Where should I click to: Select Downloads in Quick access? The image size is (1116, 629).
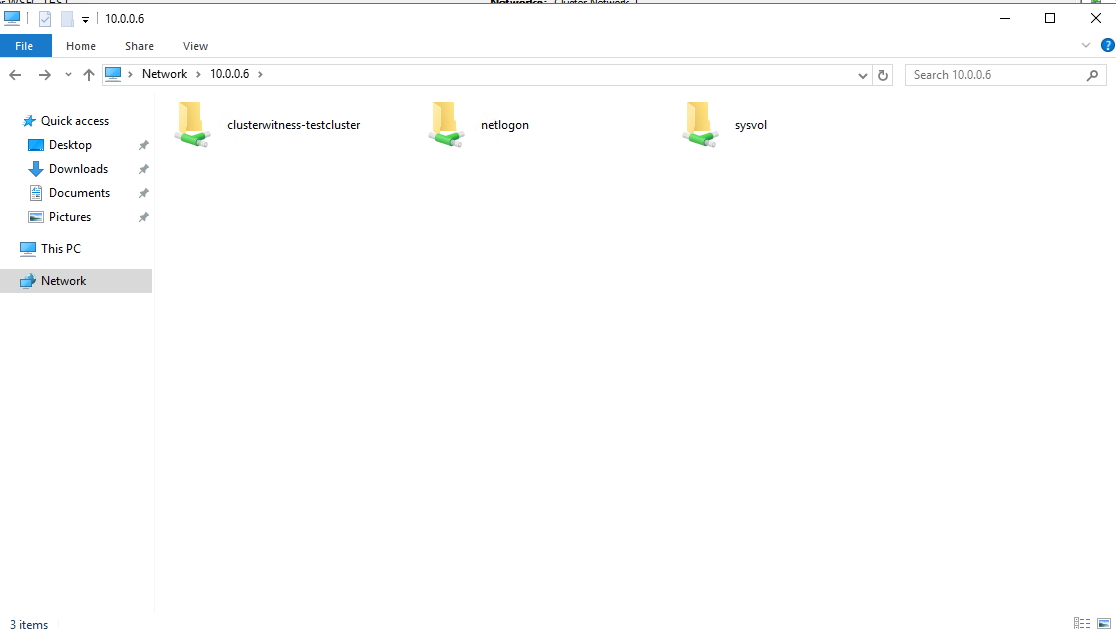[78, 169]
